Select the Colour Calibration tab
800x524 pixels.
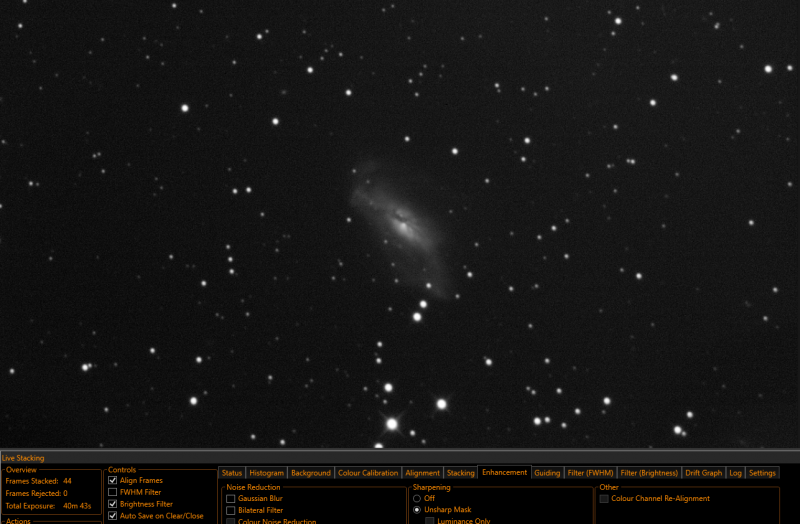(368, 473)
